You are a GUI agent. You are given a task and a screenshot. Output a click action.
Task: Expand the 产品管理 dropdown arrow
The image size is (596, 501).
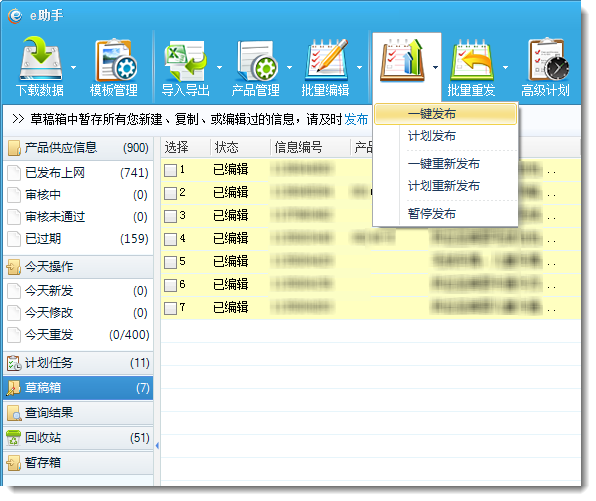pos(290,68)
